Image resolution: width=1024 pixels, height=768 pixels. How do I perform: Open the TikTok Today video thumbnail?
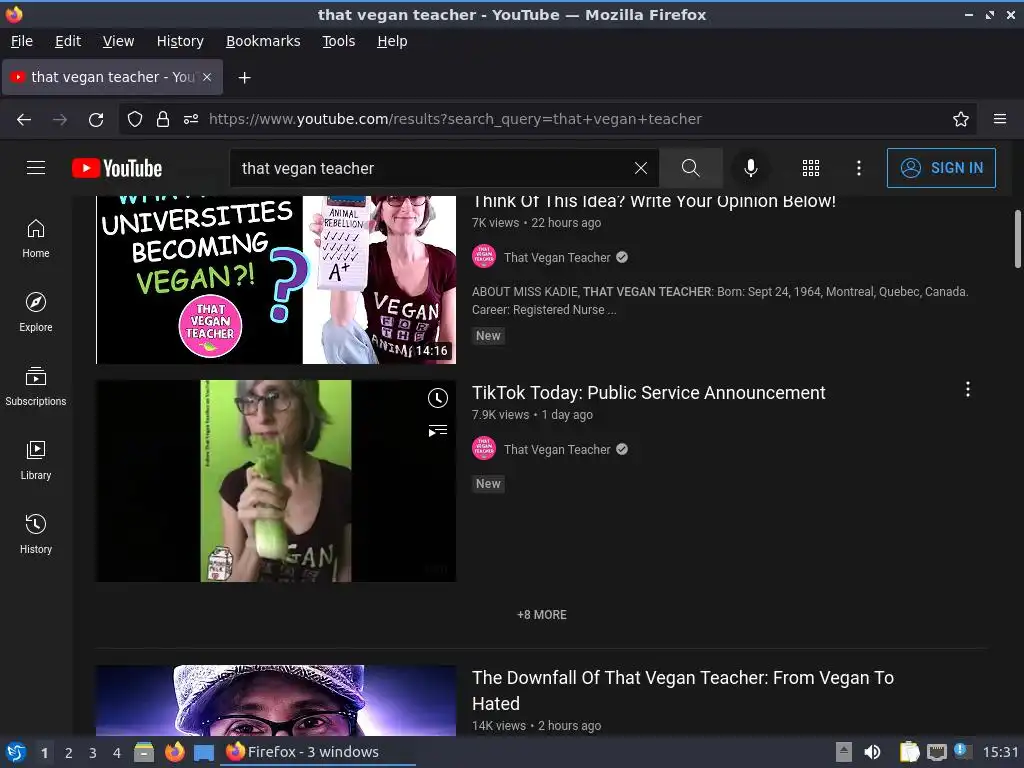click(276, 481)
